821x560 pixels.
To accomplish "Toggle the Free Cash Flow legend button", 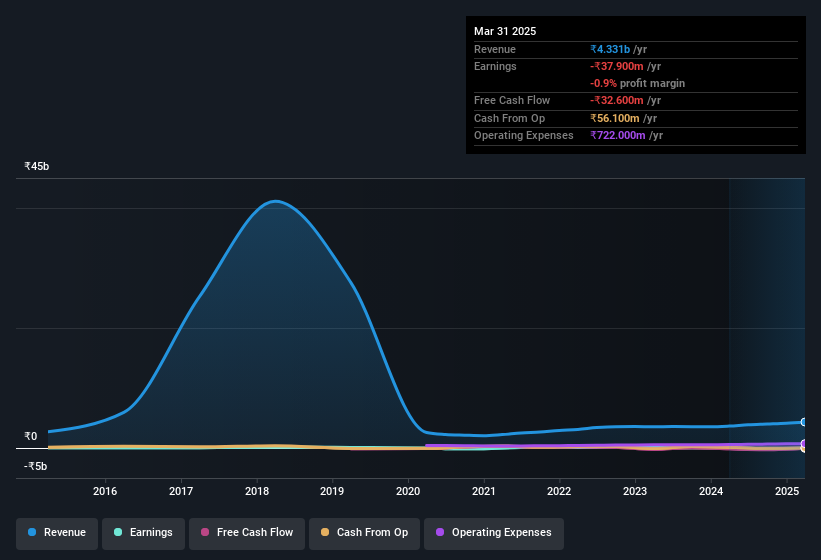I will (x=247, y=533).
